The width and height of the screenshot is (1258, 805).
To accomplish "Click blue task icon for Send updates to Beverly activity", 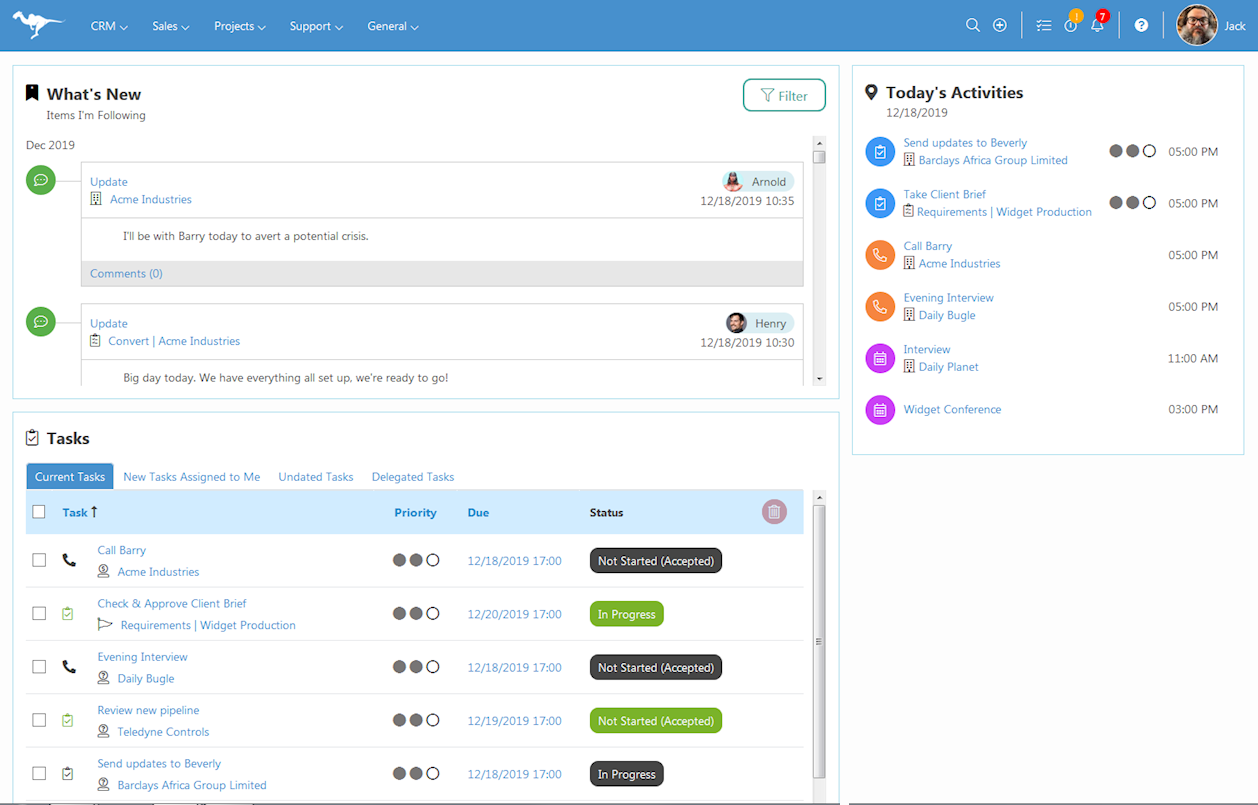I will click(880, 152).
